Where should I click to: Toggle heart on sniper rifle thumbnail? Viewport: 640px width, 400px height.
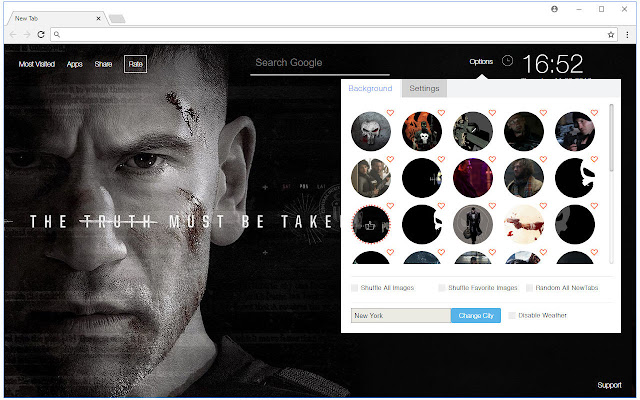[x=492, y=113]
